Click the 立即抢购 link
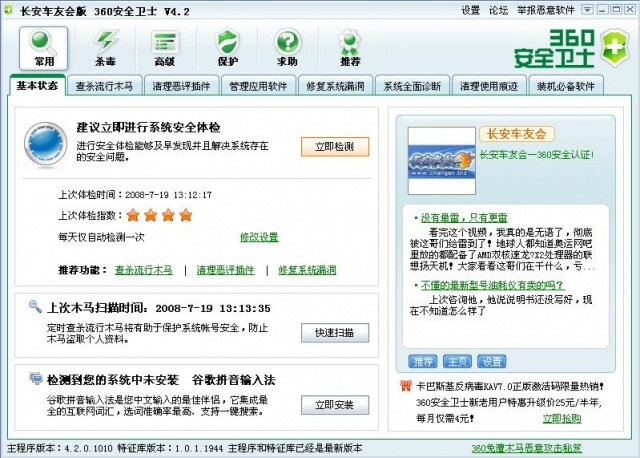The image size is (640, 458). coord(562,418)
